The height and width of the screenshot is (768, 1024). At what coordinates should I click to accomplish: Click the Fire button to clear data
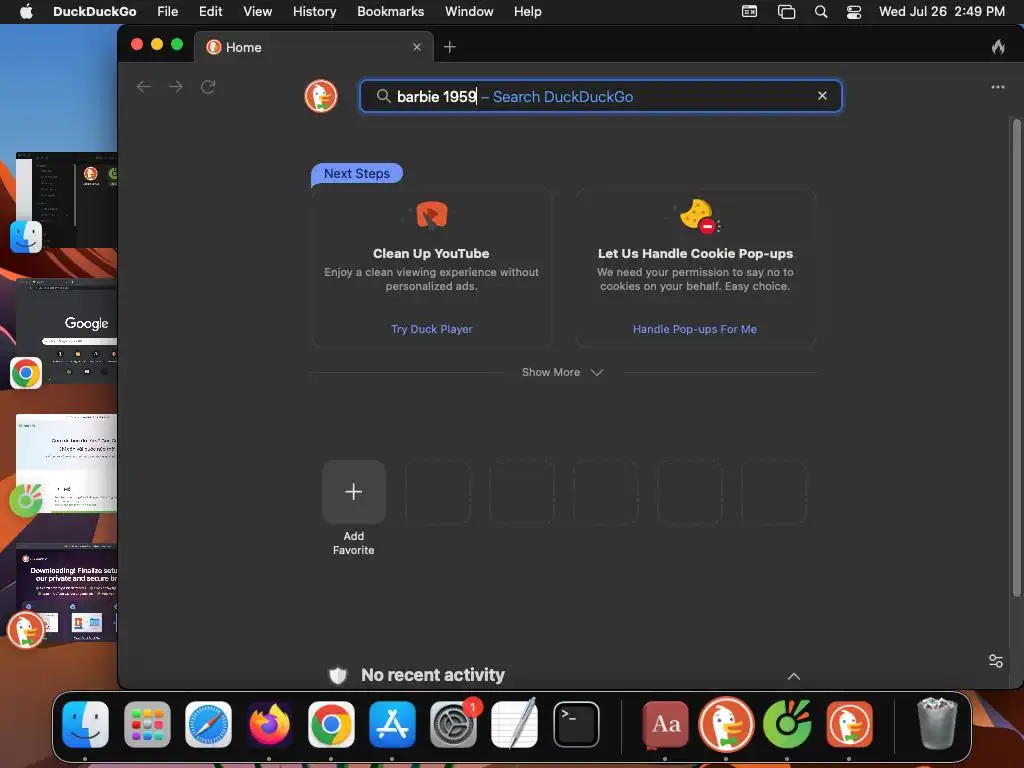998,47
